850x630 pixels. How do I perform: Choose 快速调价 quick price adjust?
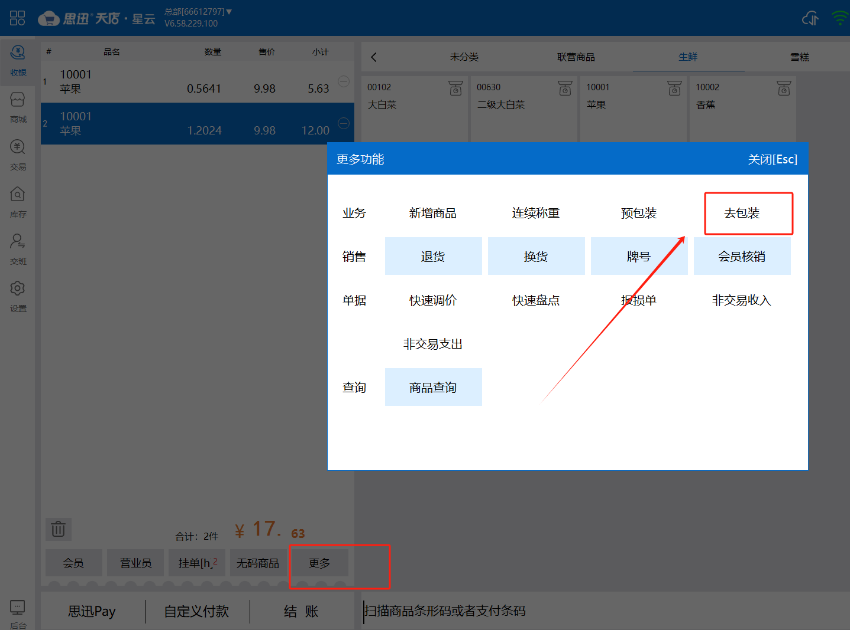(x=433, y=300)
